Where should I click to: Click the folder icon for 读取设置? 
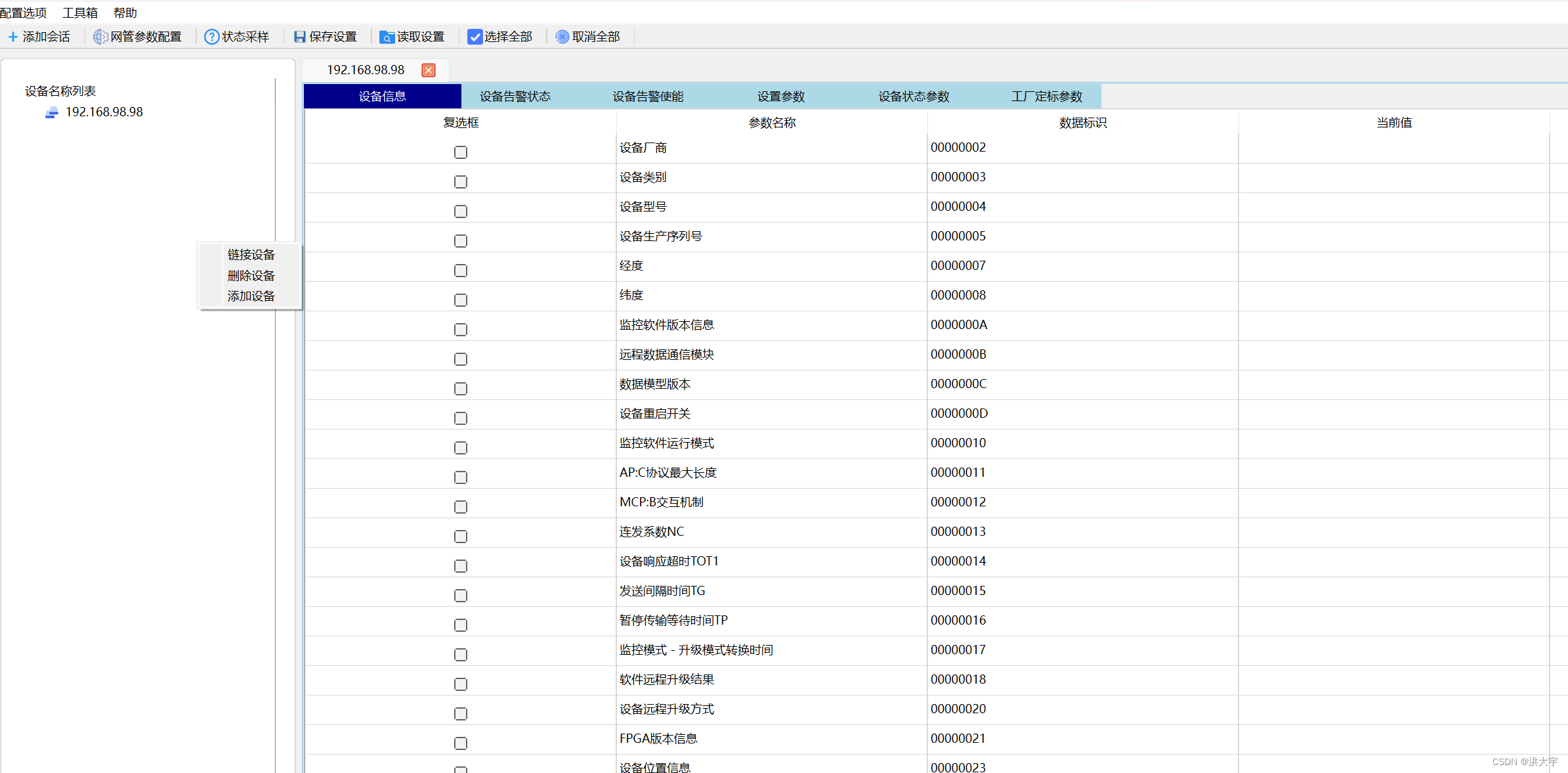[387, 37]
